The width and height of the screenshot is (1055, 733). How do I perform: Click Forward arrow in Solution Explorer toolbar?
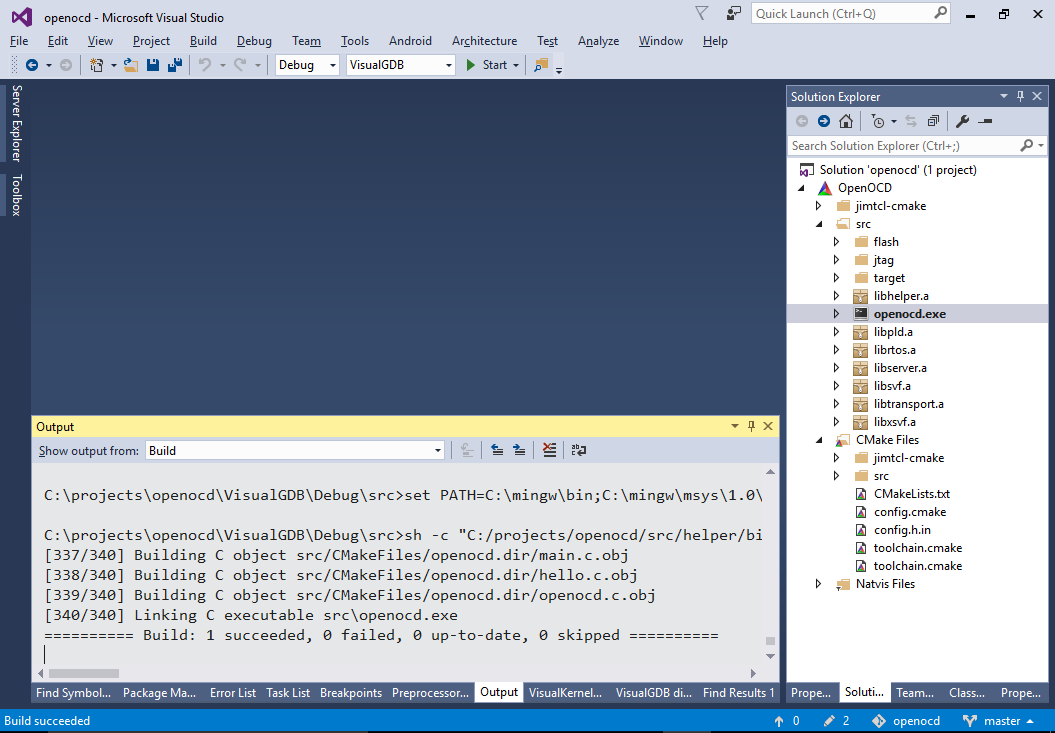[824, 121]
